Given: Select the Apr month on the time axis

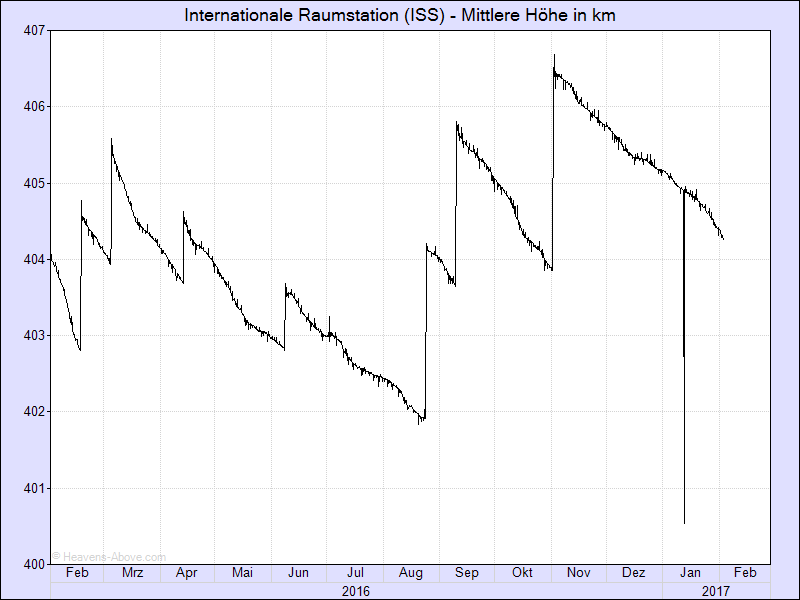Looking at the screenshot, I should (187, 574).
